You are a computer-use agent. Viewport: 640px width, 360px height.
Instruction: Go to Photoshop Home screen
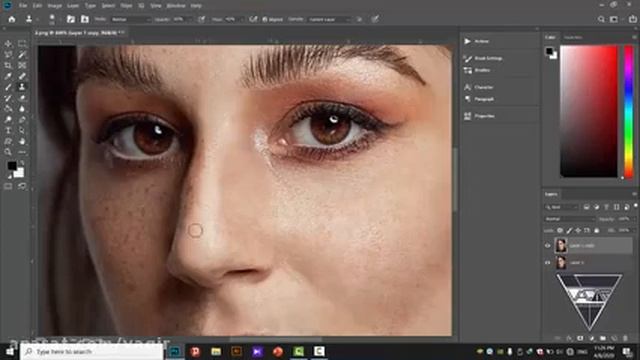coord(12,19)
